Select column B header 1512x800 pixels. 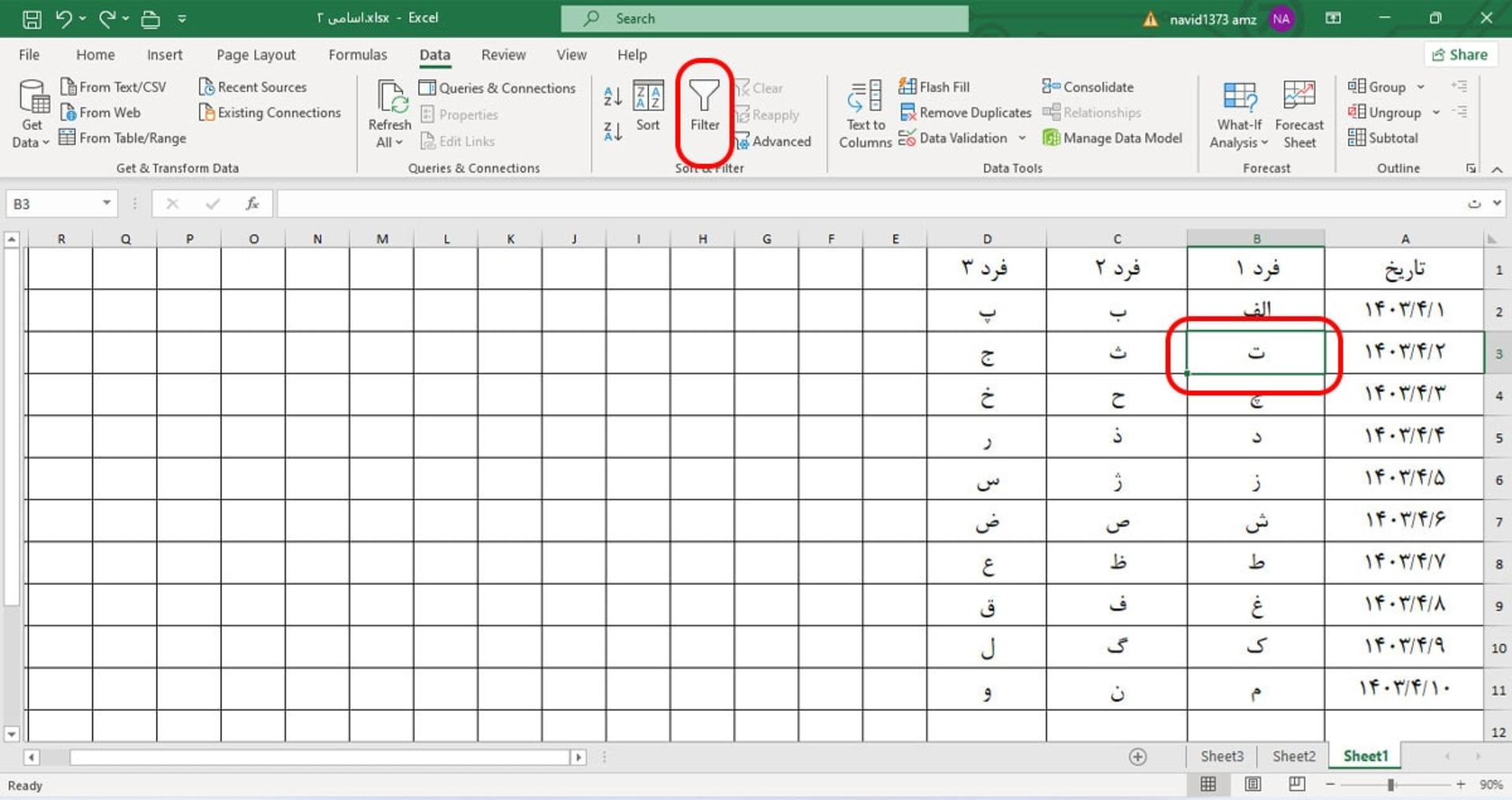tap(1257, 239)
